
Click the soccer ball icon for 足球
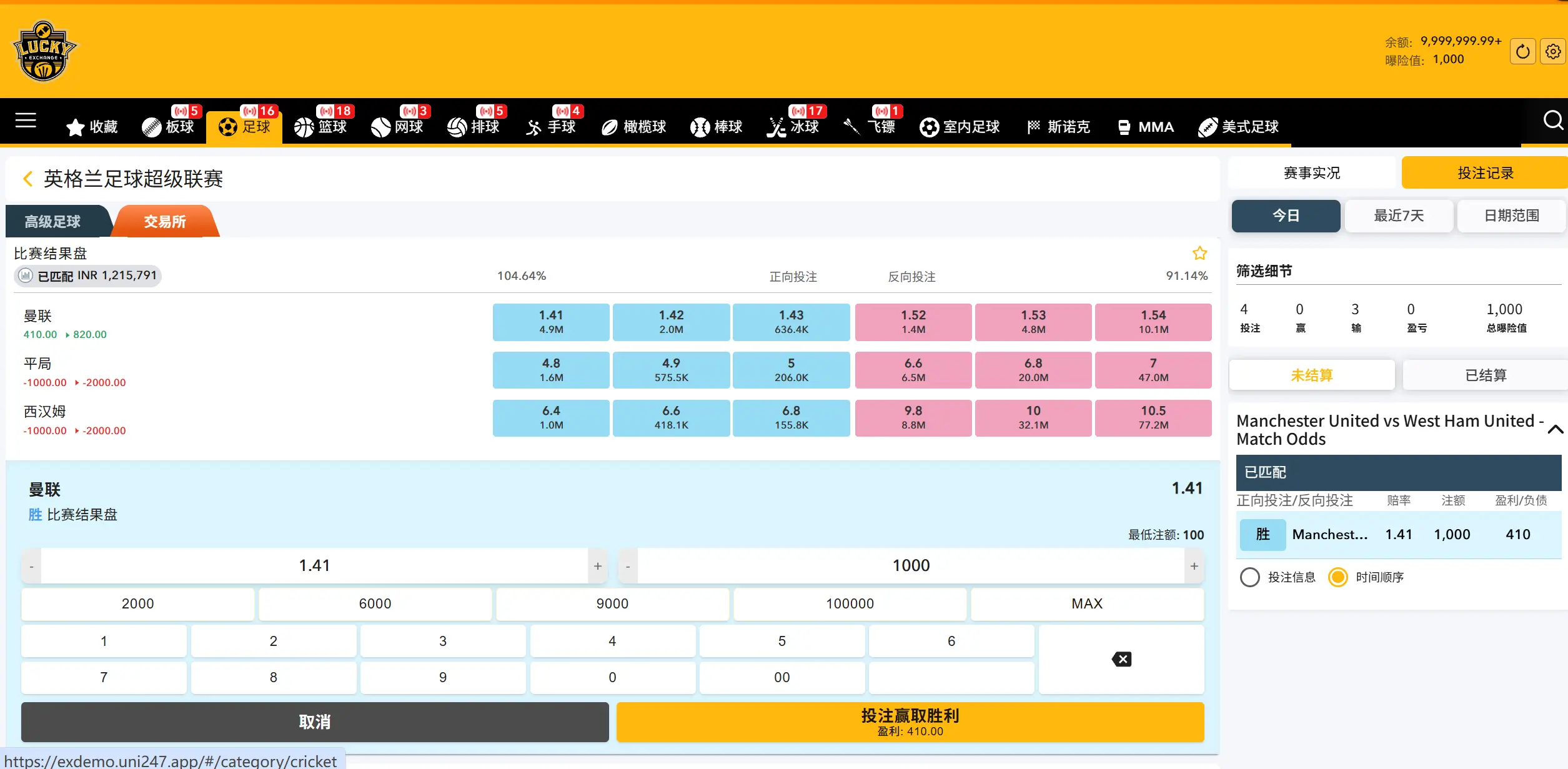228,127
